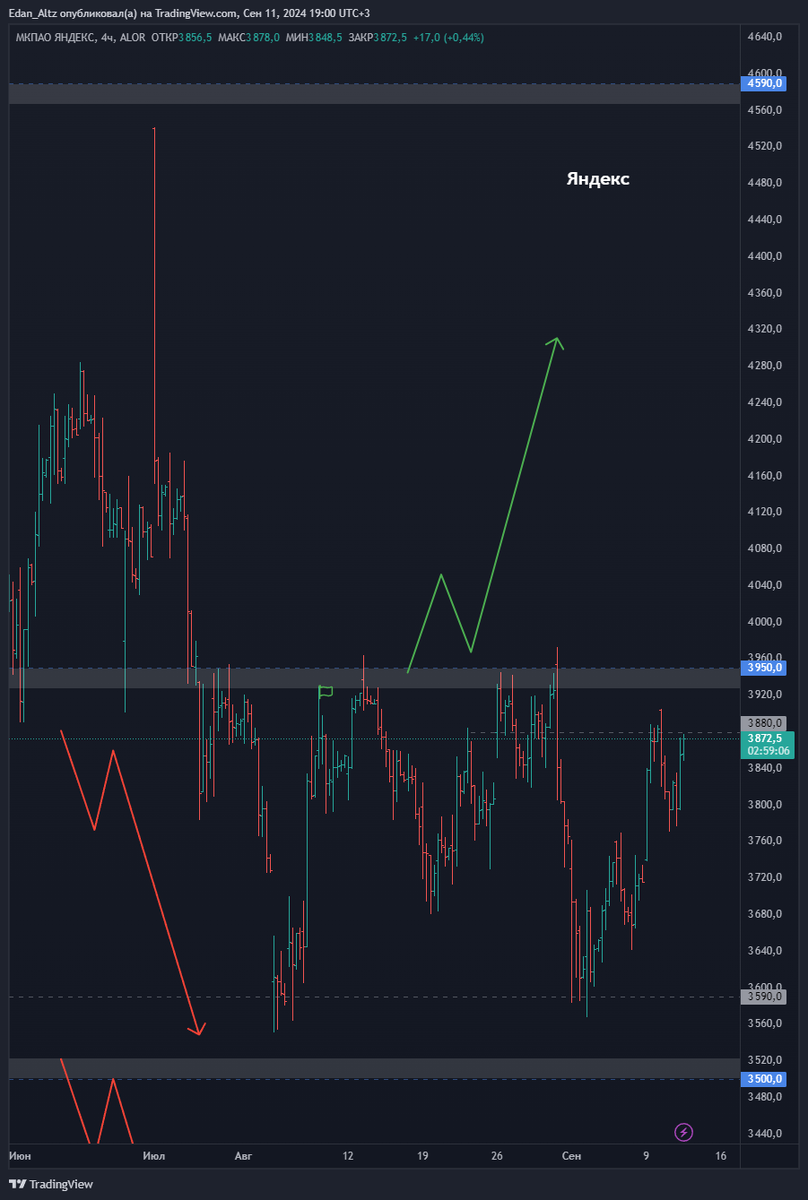Click the 16 date label on time axis
Screen dimensions: 808x1200
point(721,1156)
